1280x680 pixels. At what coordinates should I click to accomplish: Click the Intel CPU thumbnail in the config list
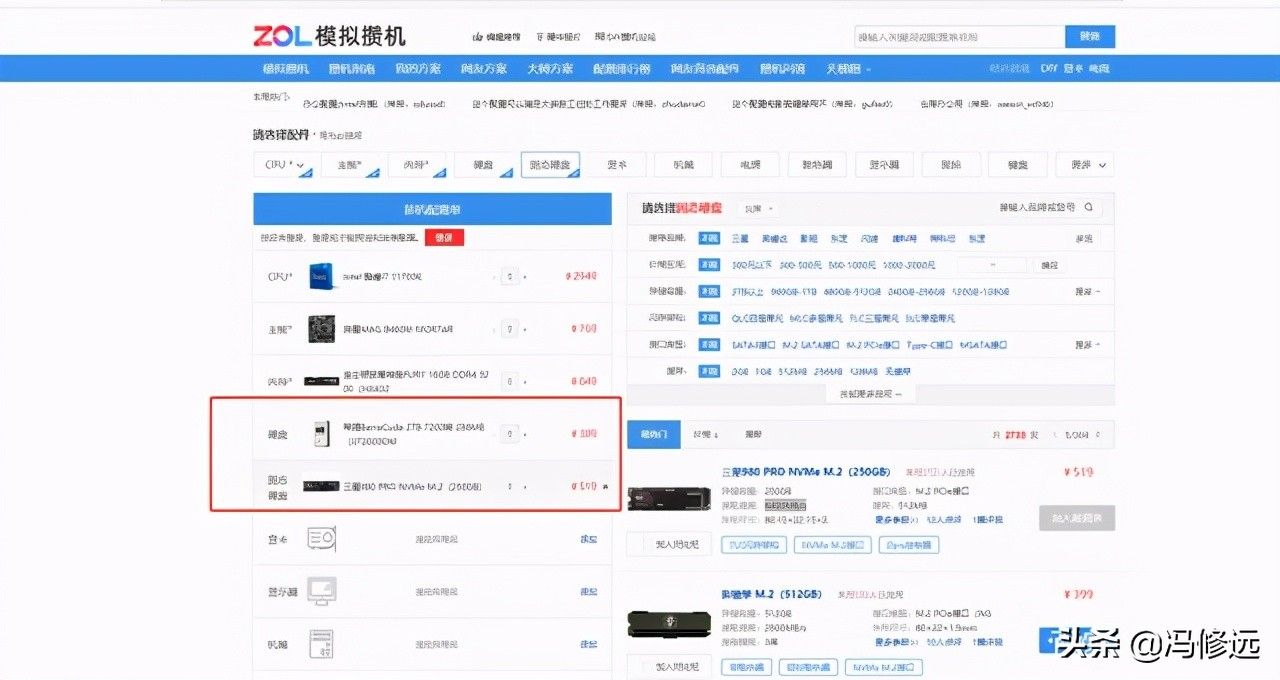tap(322, 276)
